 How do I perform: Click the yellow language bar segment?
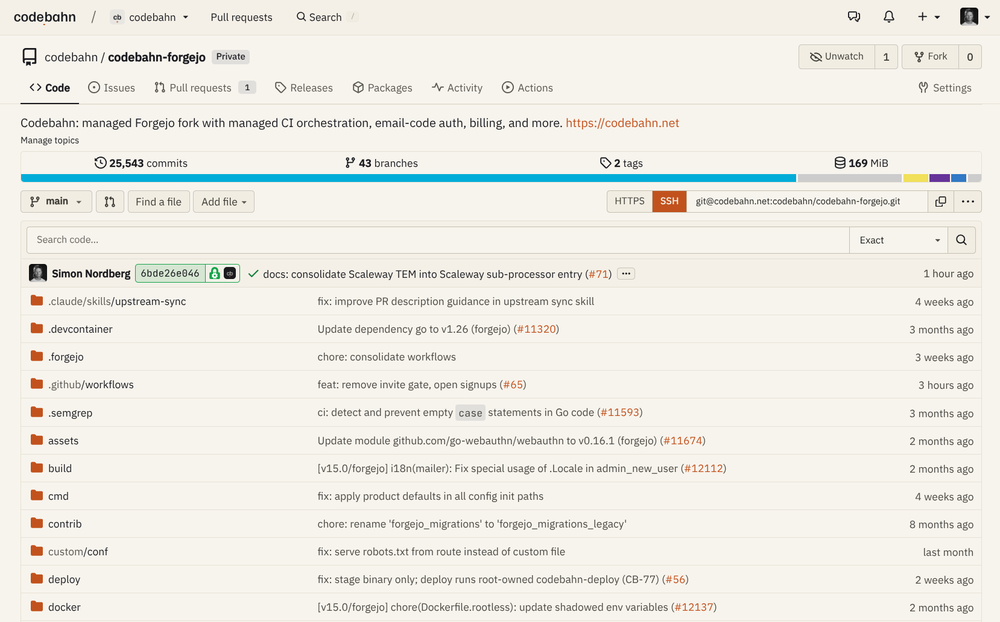pyautogui.click(x=915, y=178)
